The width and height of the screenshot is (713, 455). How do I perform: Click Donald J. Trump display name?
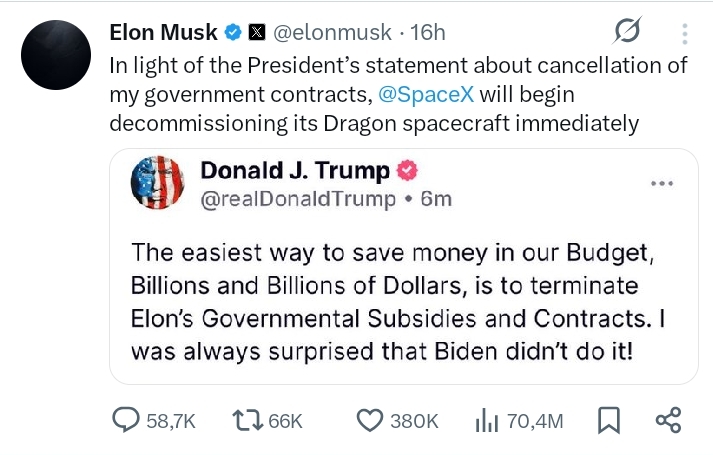click(296, 171)
